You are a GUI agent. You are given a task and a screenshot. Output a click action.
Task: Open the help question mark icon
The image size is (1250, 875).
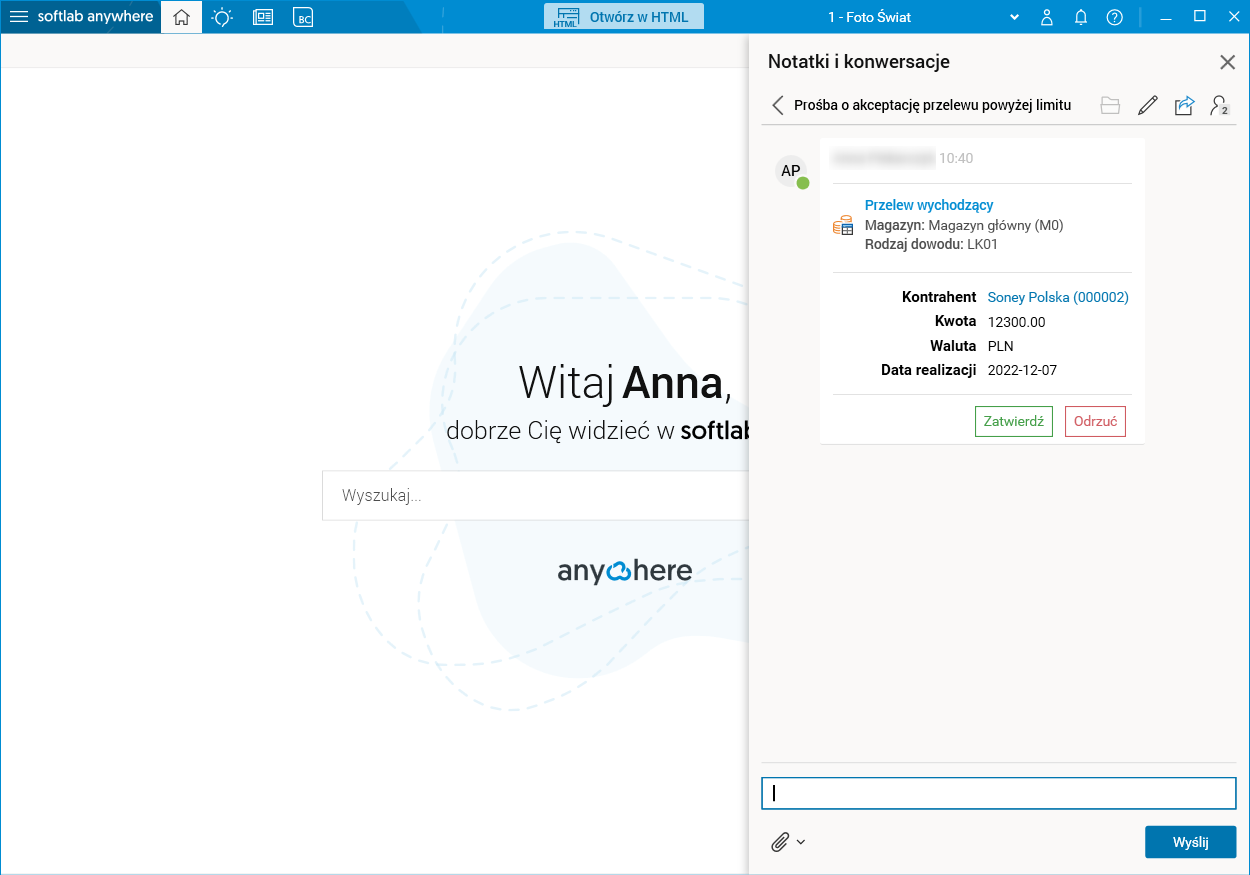click(x=1115, y=17)
